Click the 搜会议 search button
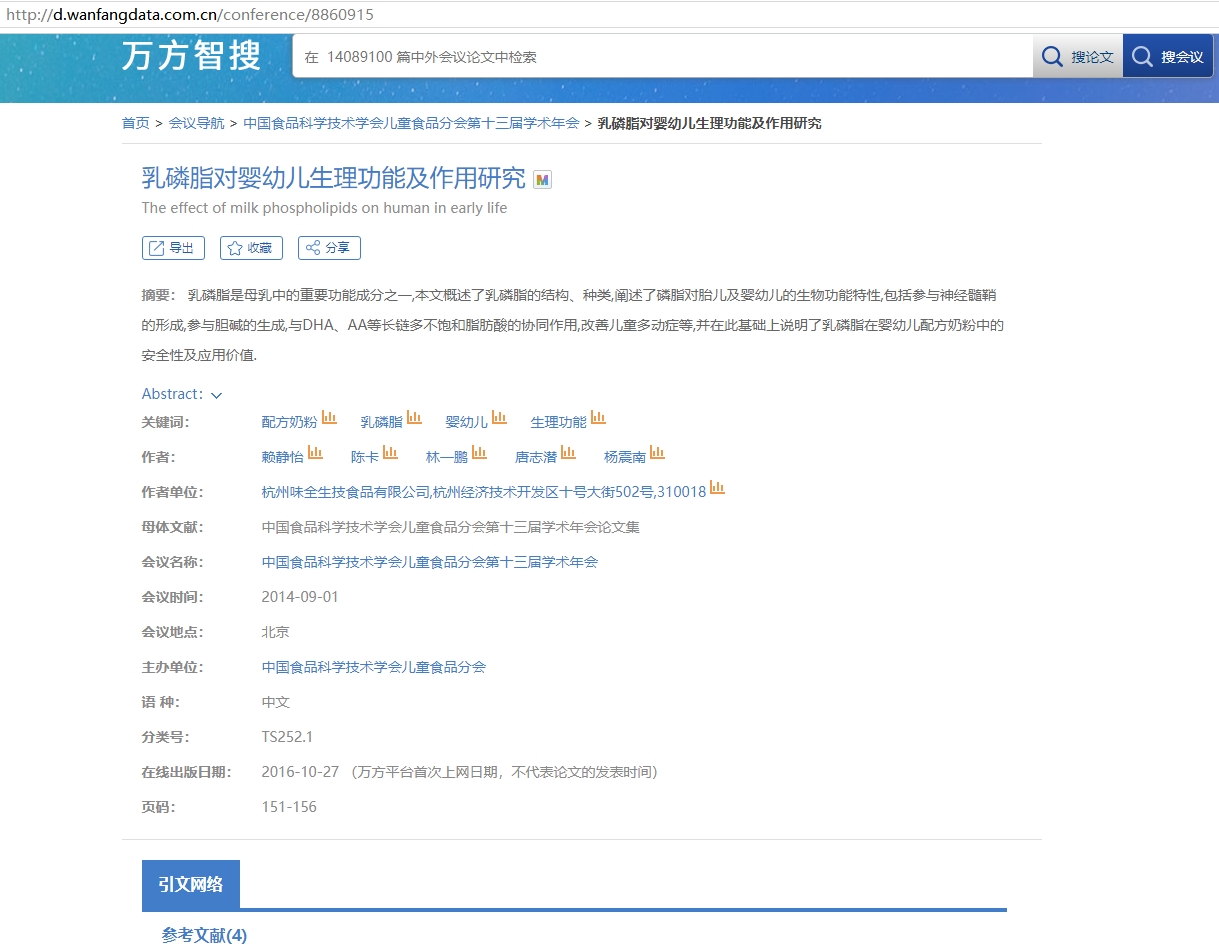 (1168, 56)
